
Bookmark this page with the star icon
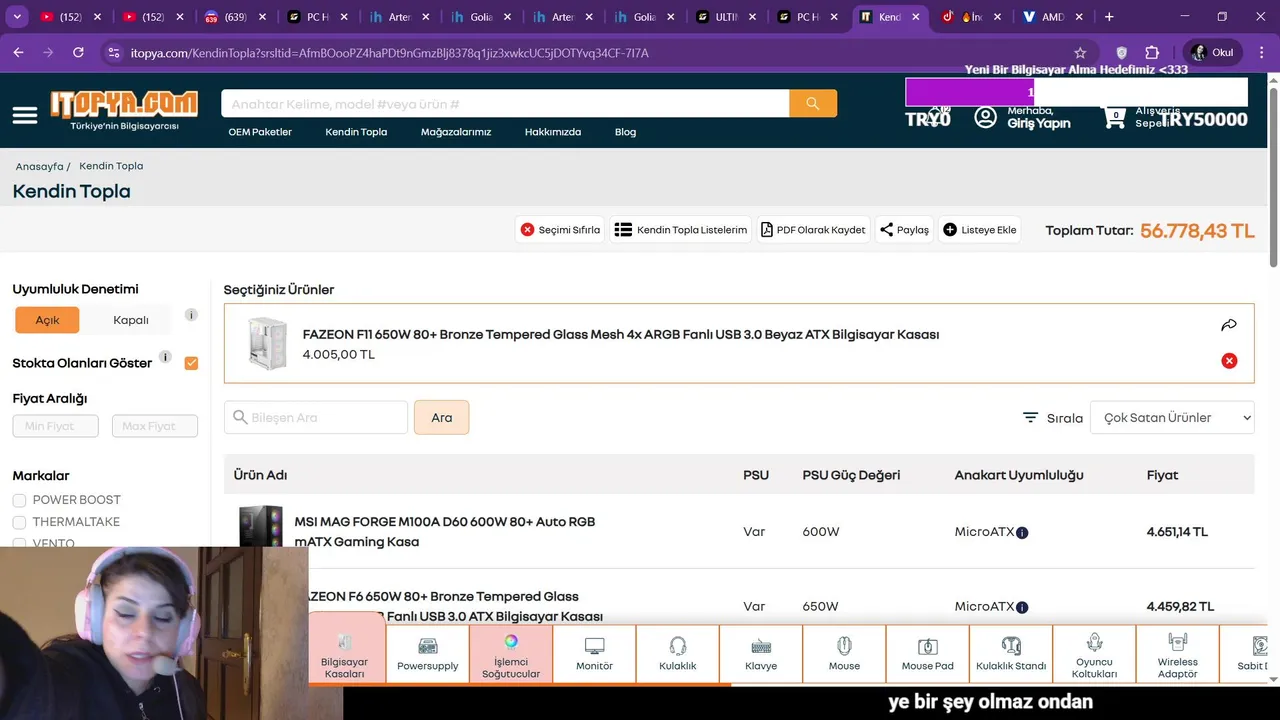click(1080, 53)
